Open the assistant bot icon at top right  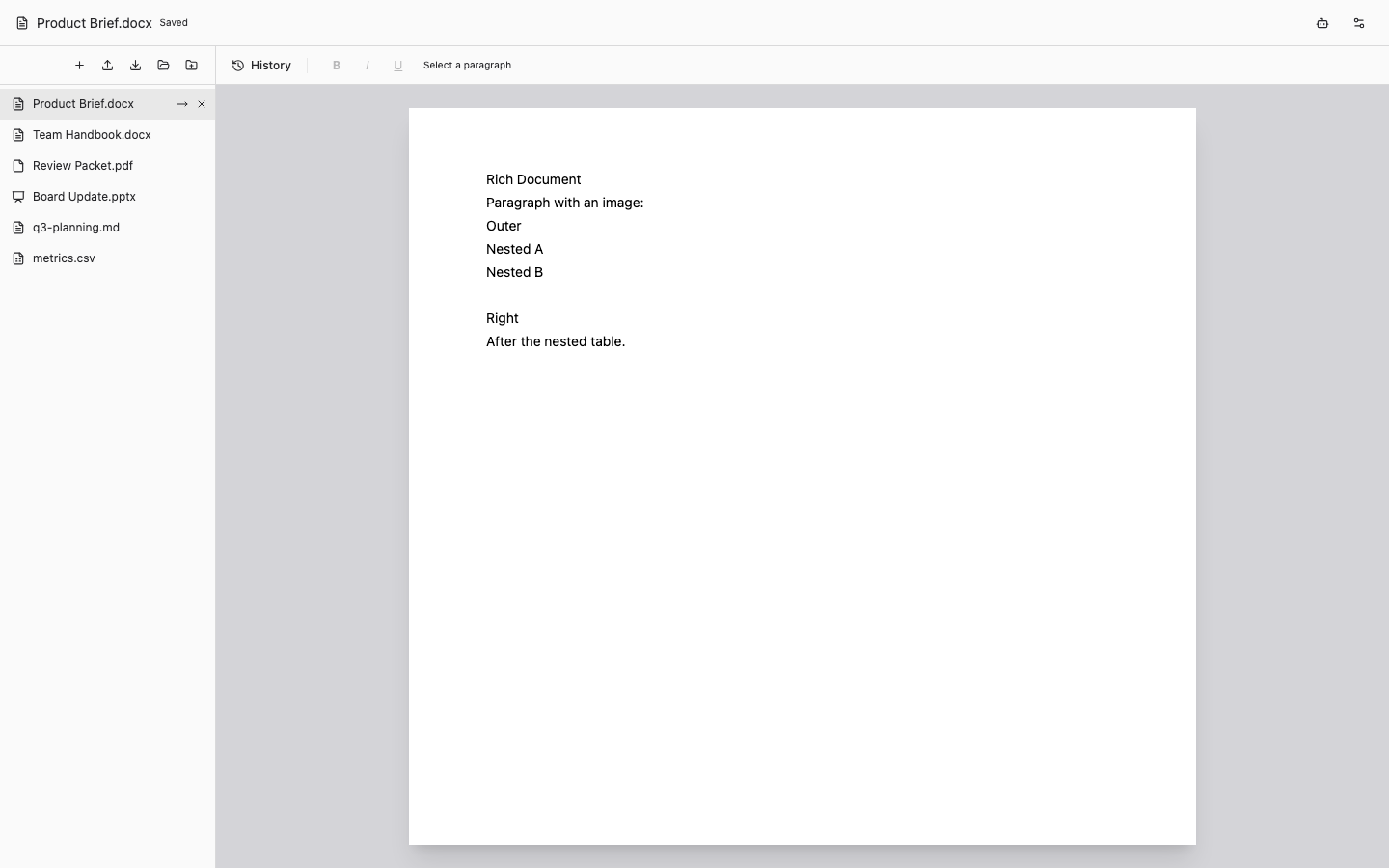[1322, 23]
